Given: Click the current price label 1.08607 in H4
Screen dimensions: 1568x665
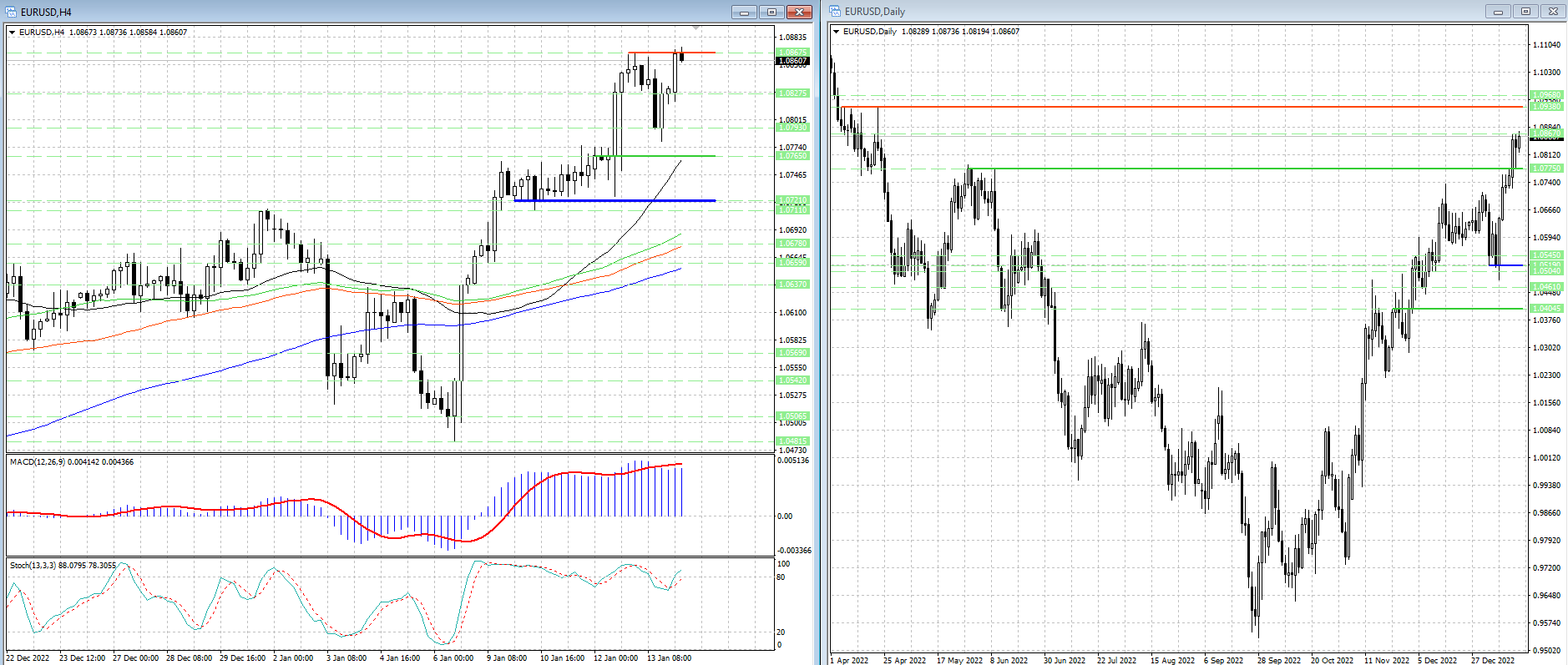Looking at the screenshot, I should click(x=792, y=61).
